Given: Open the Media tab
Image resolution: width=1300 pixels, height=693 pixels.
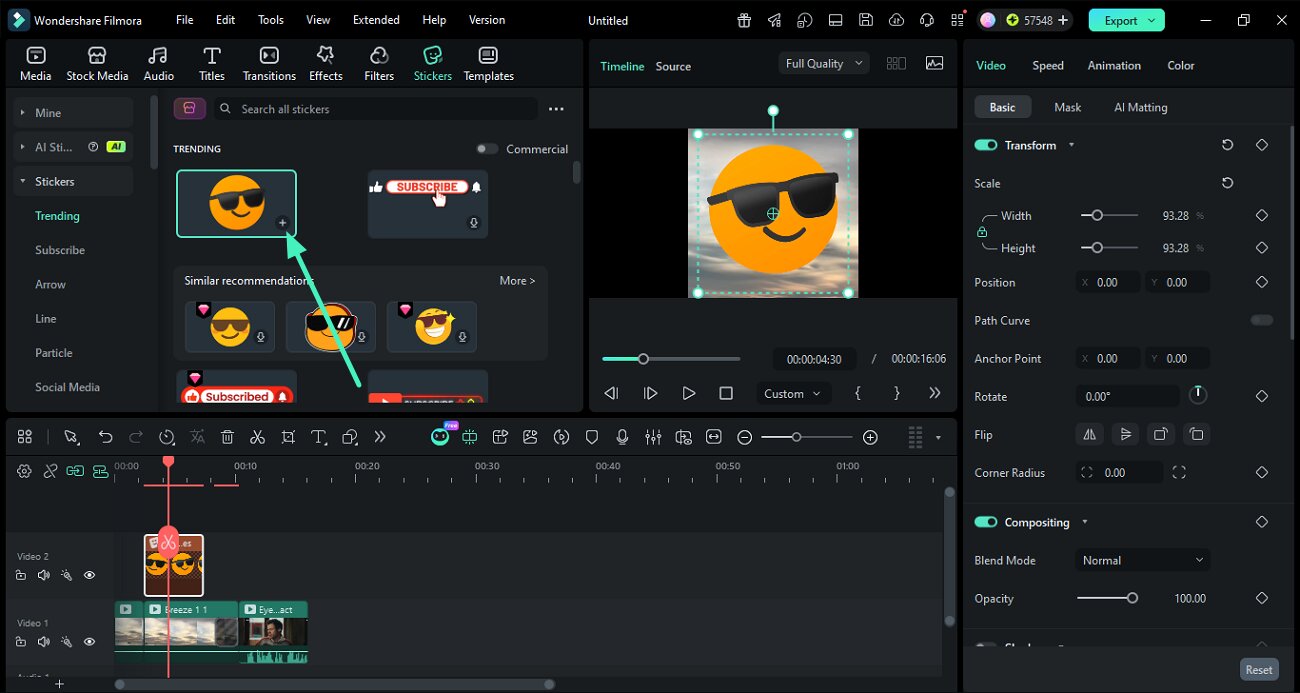Looking at the screenshot, I should (36, 63).
